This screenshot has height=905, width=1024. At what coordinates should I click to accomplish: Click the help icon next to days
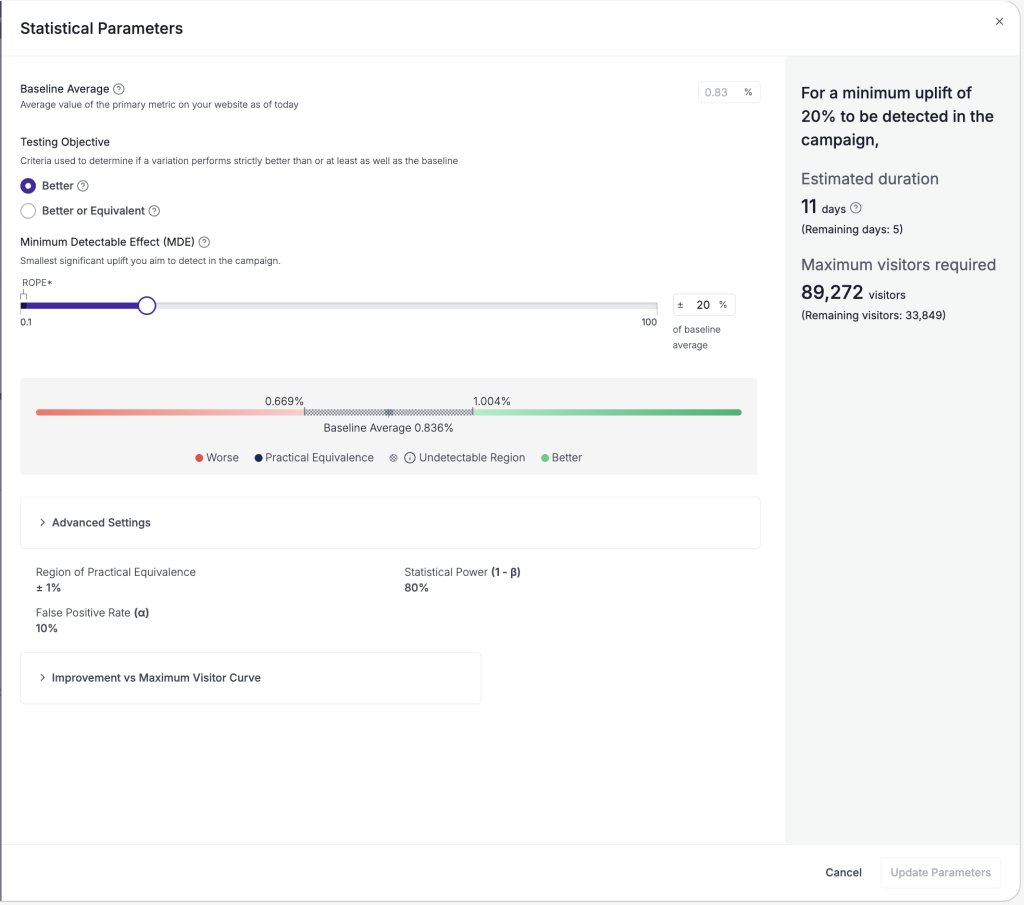856,208
